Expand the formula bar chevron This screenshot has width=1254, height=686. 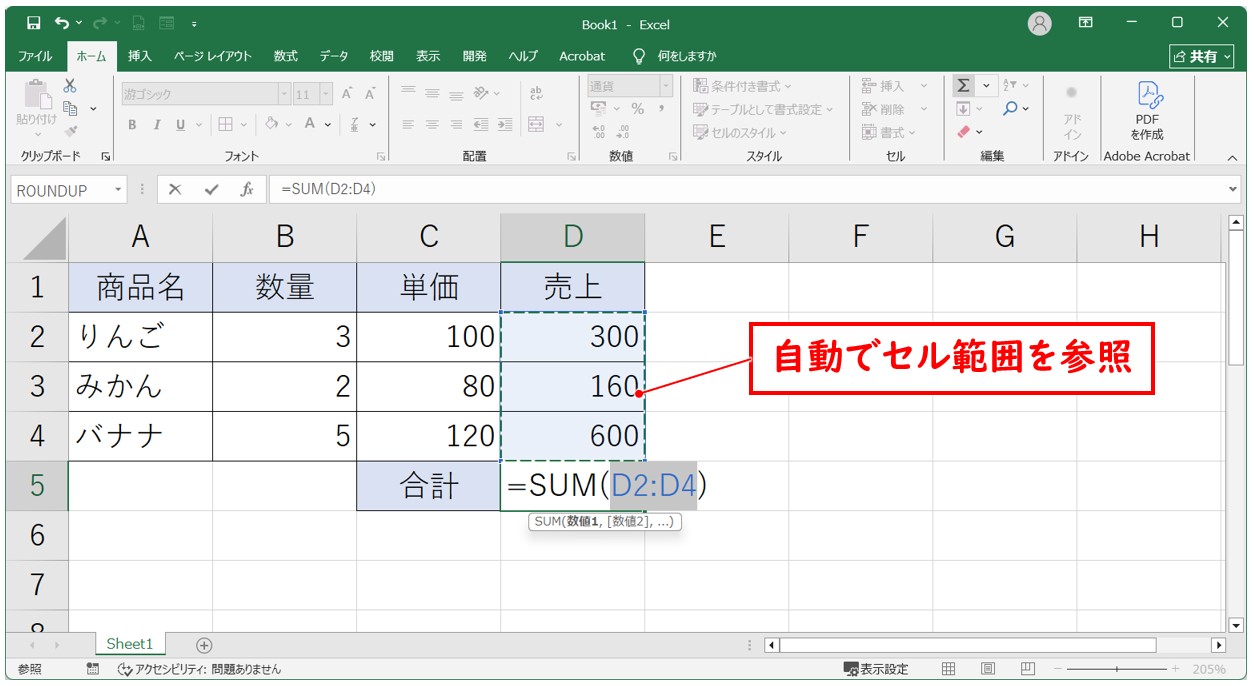1232,189
